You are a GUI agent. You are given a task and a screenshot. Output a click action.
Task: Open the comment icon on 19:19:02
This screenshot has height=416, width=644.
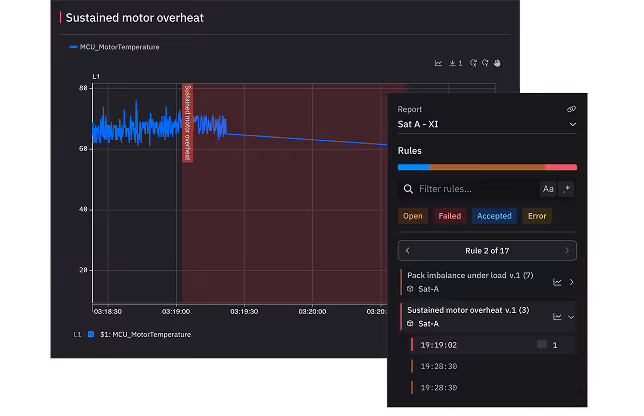pyautogui.click(x=542, y=345)
